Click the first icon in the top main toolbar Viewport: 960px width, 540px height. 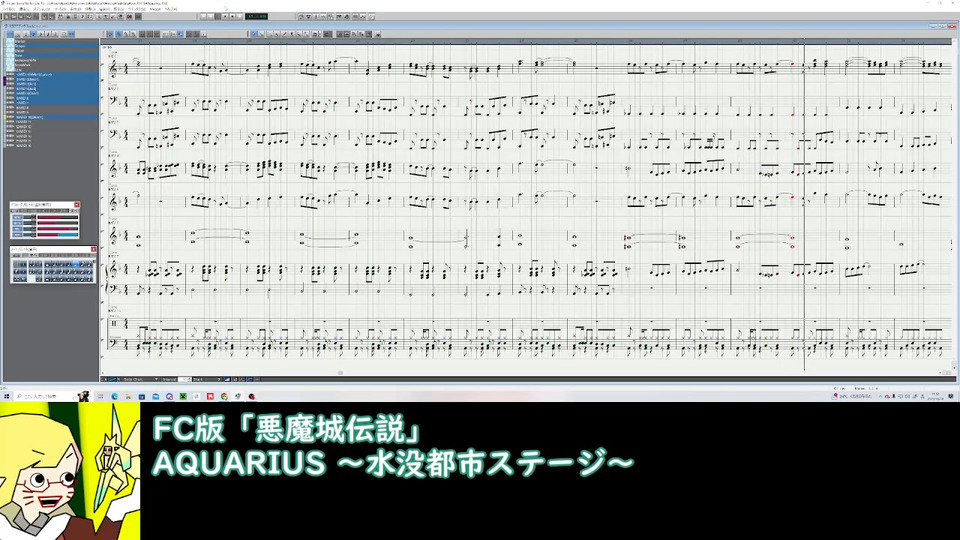[7, 17]
